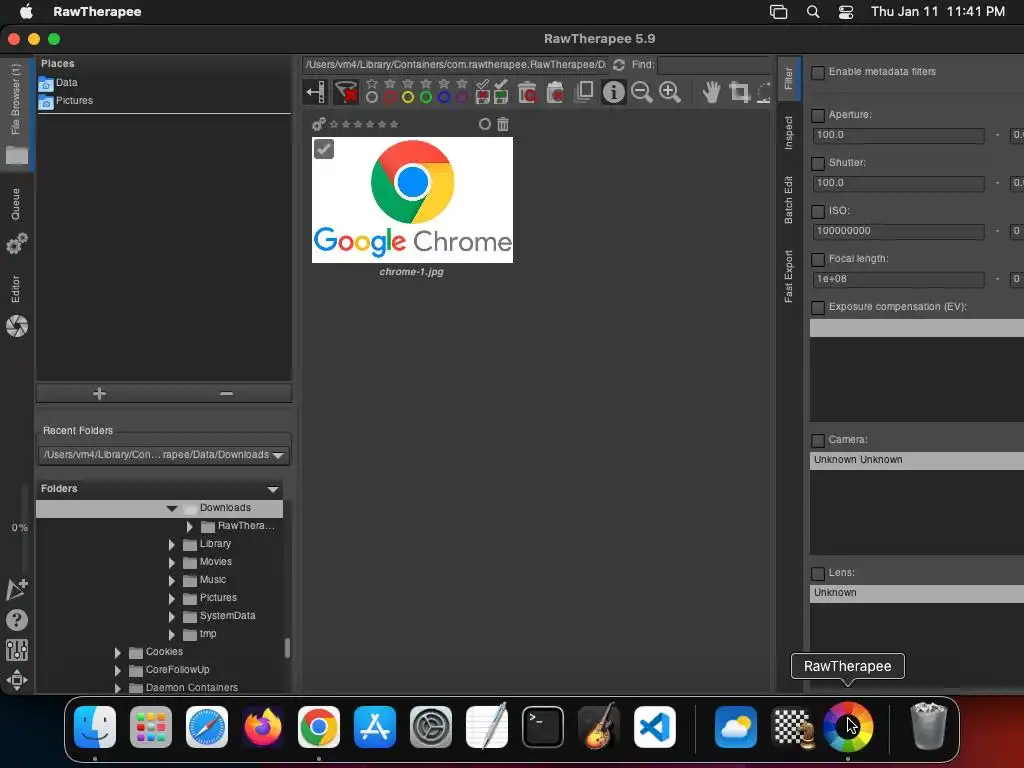Image resolution: width=1024 pixels, height=768 pixels.
Task: Collapse the Downloads folder tree arrow
Action: coord(172,508)
